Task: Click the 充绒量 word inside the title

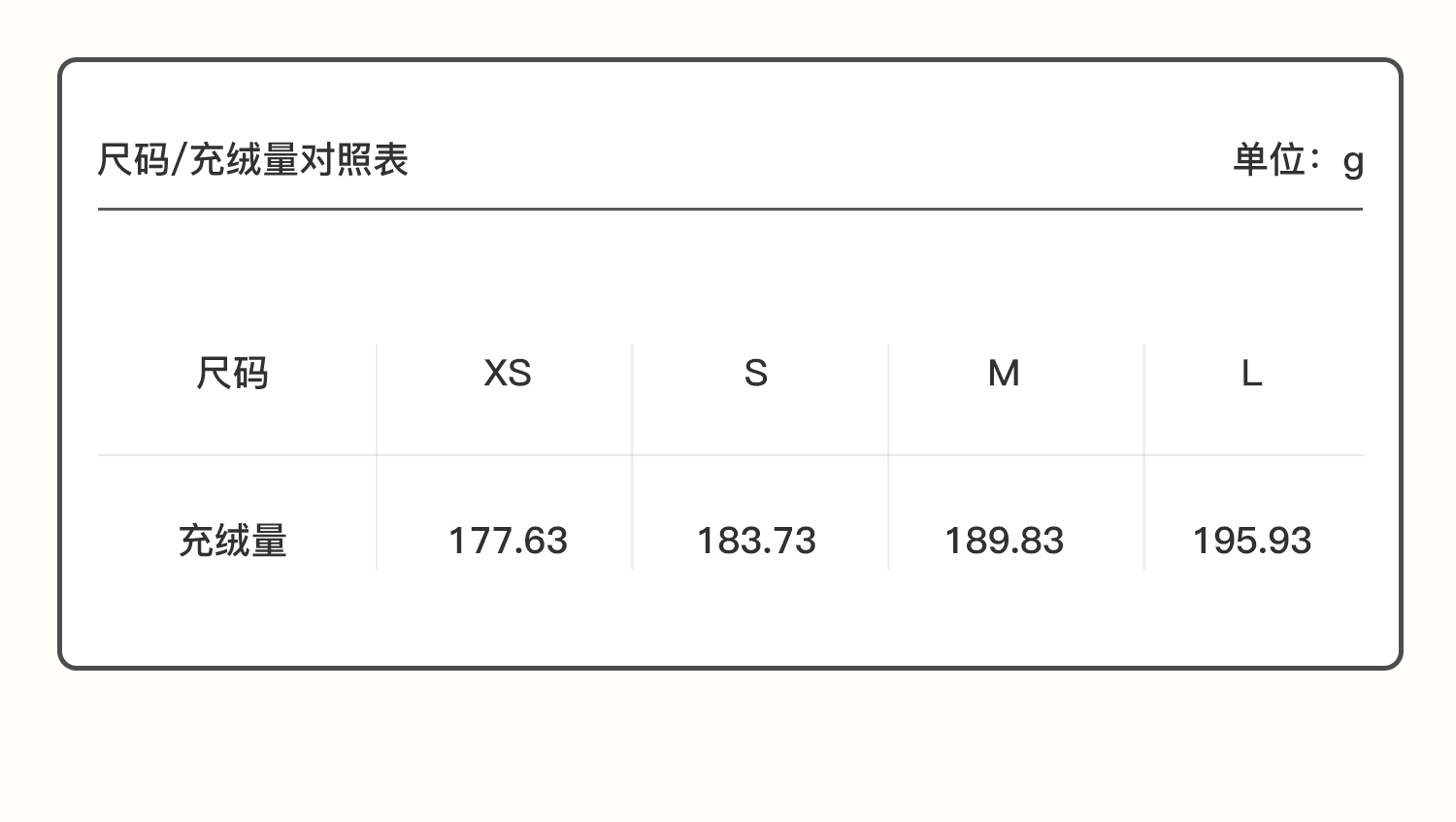Action: point(243,160)
